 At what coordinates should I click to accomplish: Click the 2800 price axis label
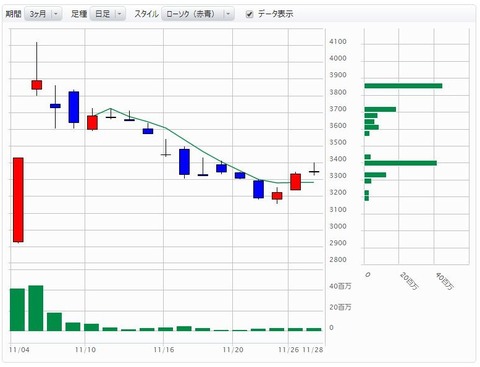[x=338, y=260]
